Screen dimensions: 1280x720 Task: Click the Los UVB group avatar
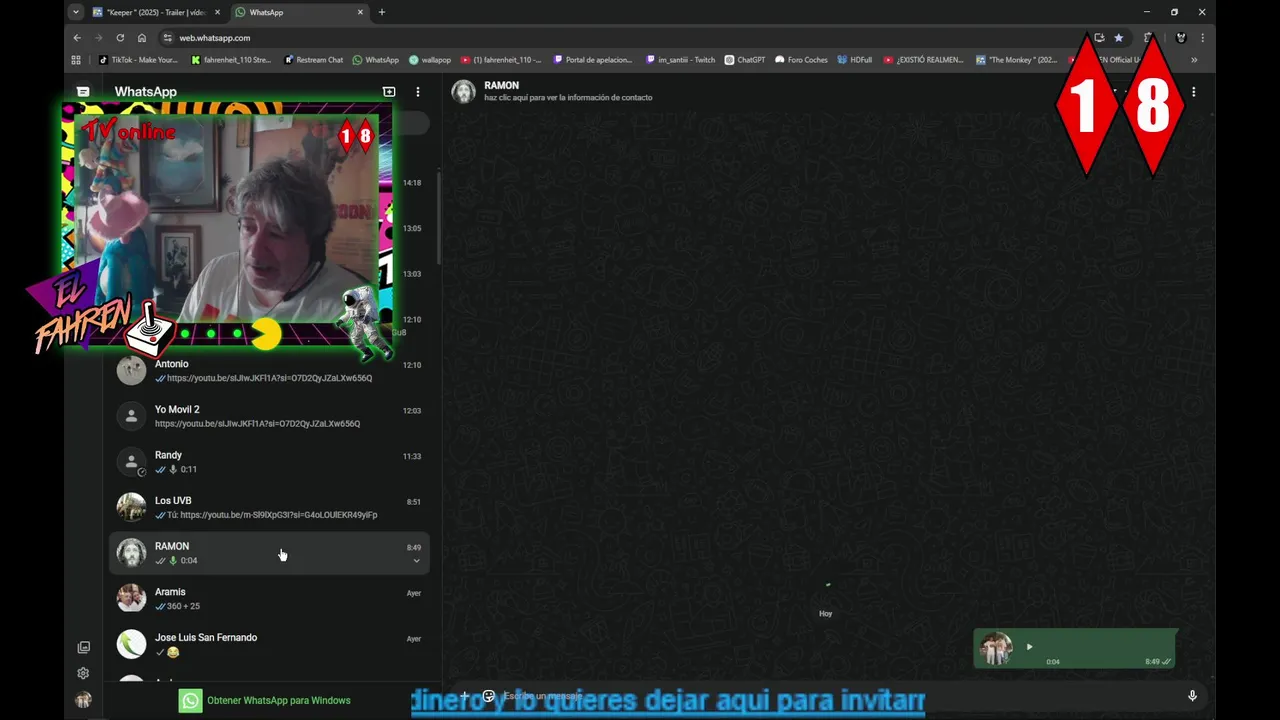[131, 507]
